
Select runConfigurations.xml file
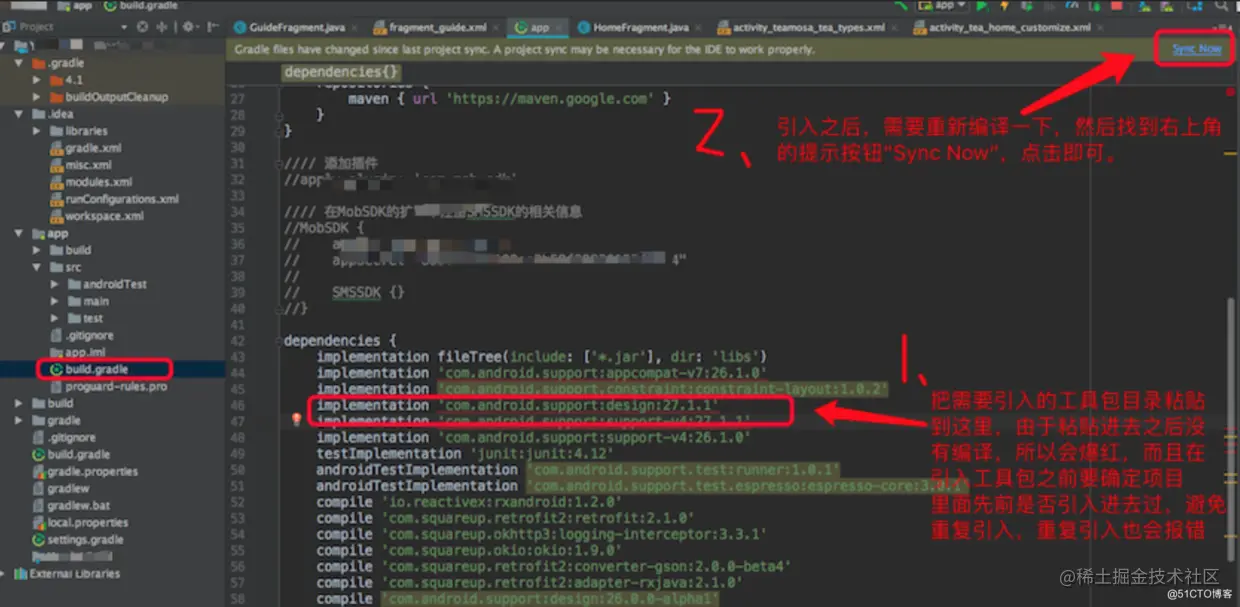tap(114, 199)
